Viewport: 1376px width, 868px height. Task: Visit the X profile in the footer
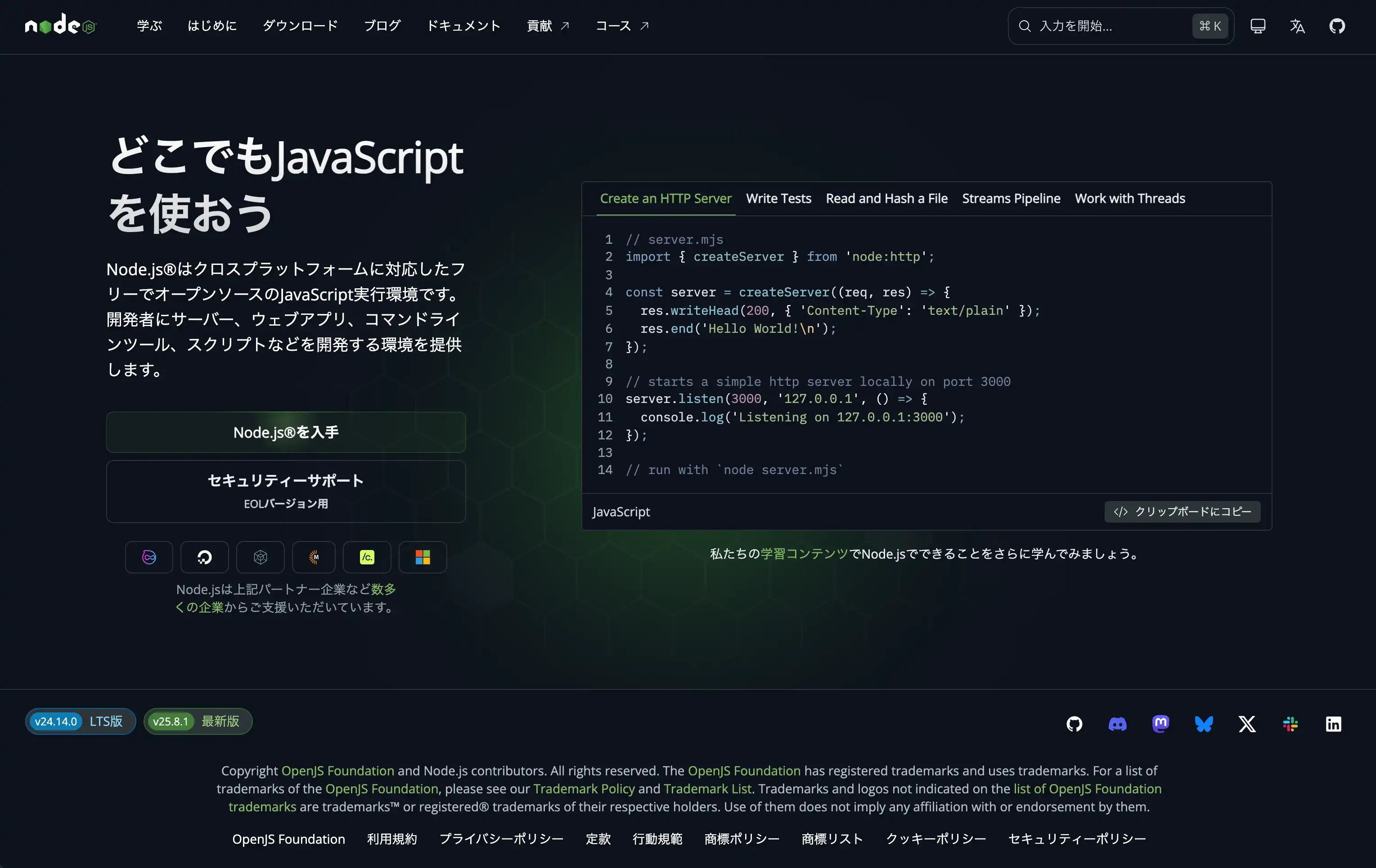[1247, 724]
